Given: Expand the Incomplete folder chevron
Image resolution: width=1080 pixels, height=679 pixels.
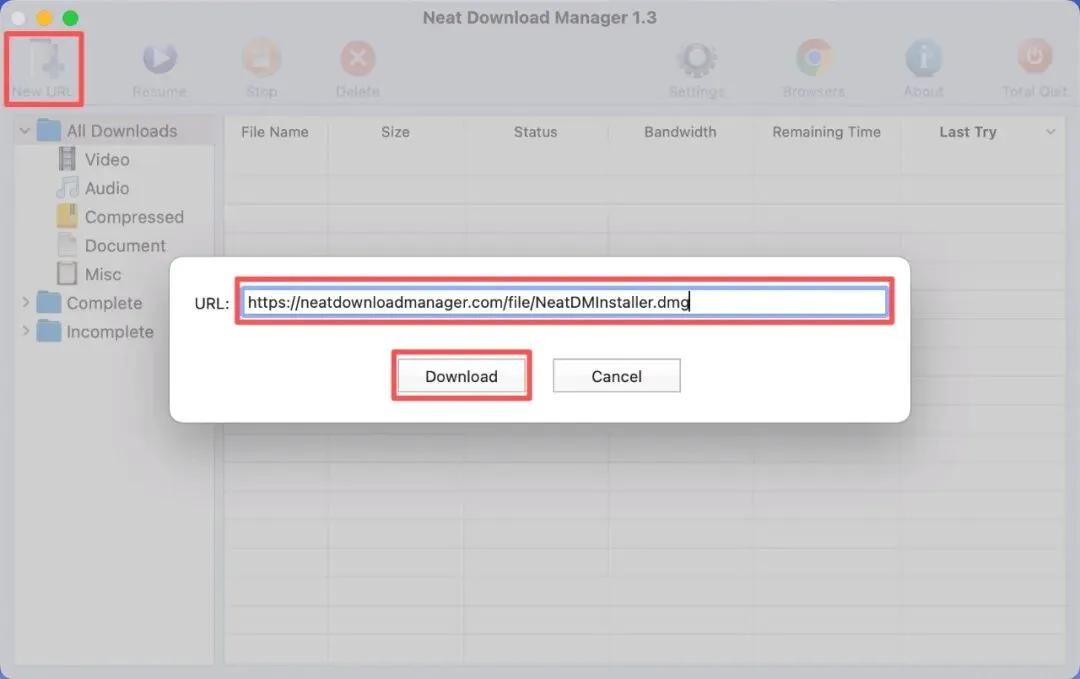Looking at the screenshot, I should coord(25,331).
